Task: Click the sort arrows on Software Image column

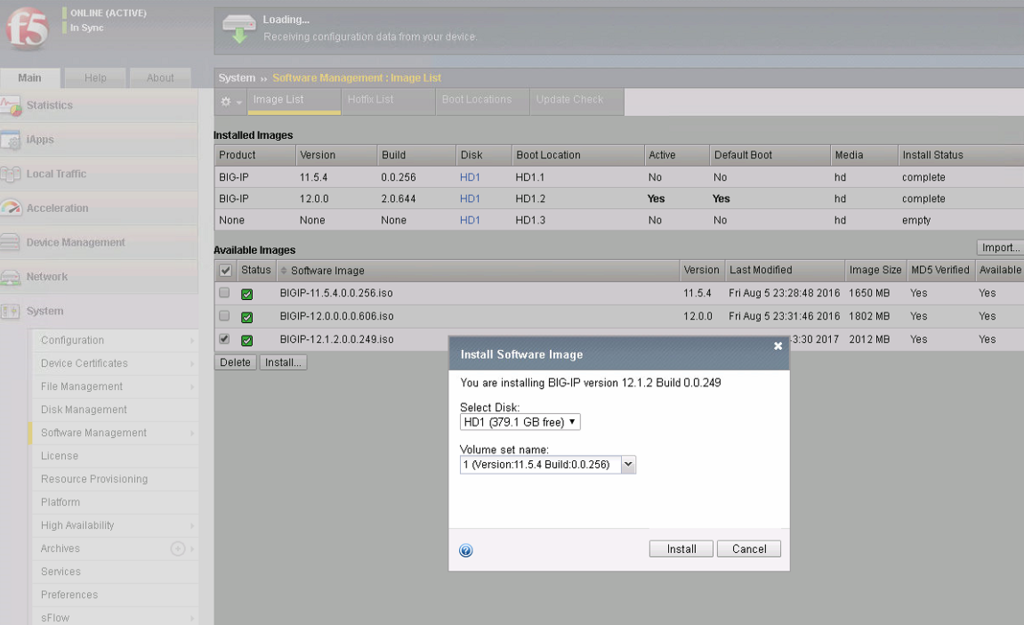Action: (283, 270)
